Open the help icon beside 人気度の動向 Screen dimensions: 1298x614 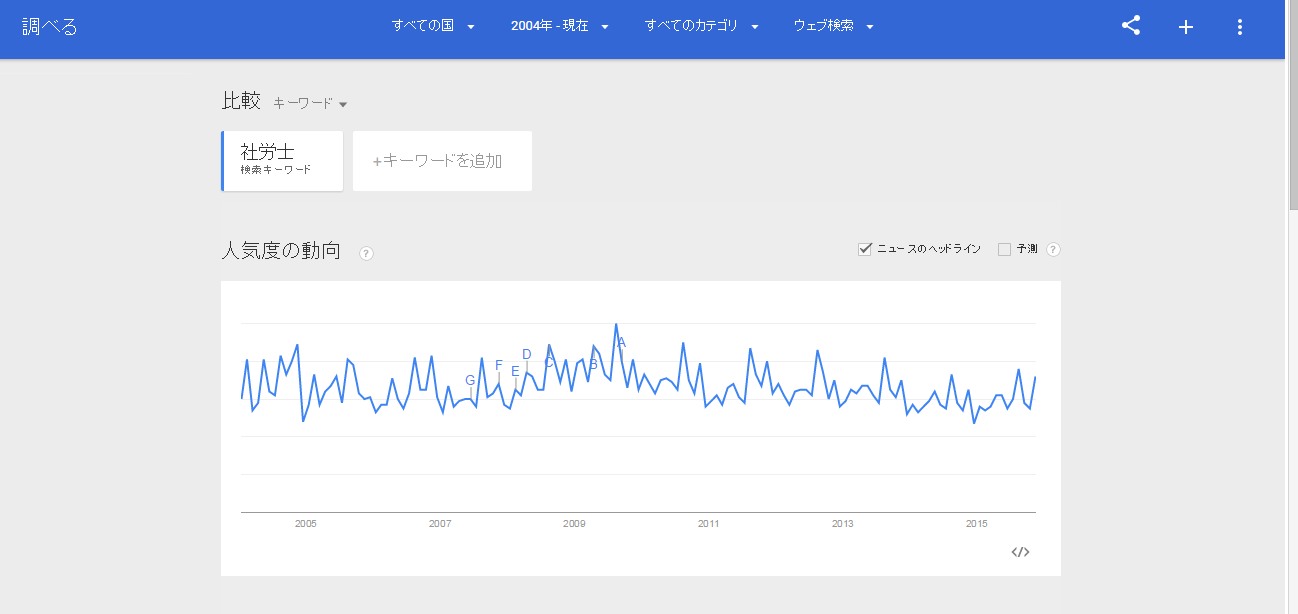tap(366, 253)
